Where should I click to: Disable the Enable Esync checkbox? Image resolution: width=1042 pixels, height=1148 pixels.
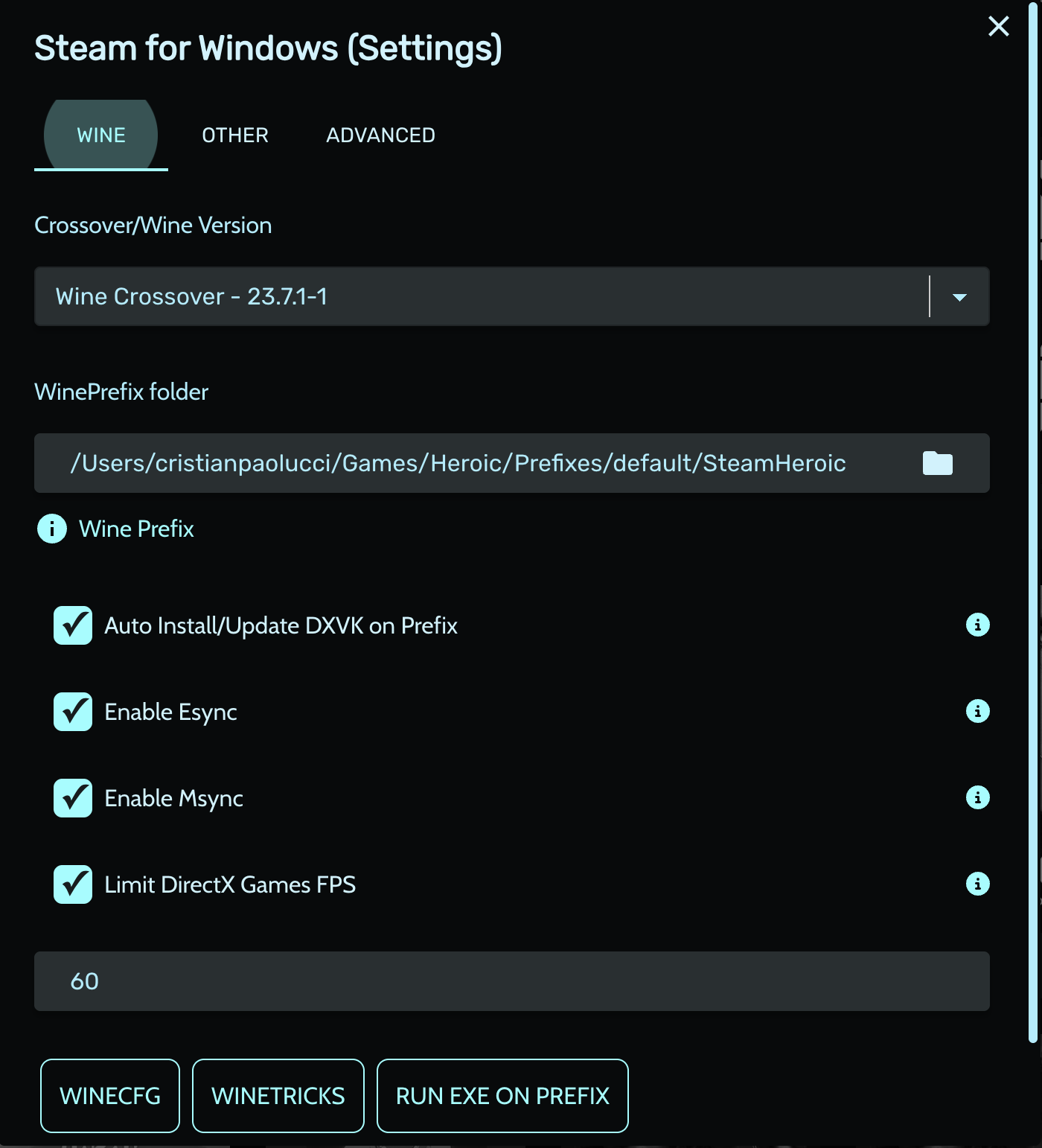pyautogui.click(x=73, y=712)
